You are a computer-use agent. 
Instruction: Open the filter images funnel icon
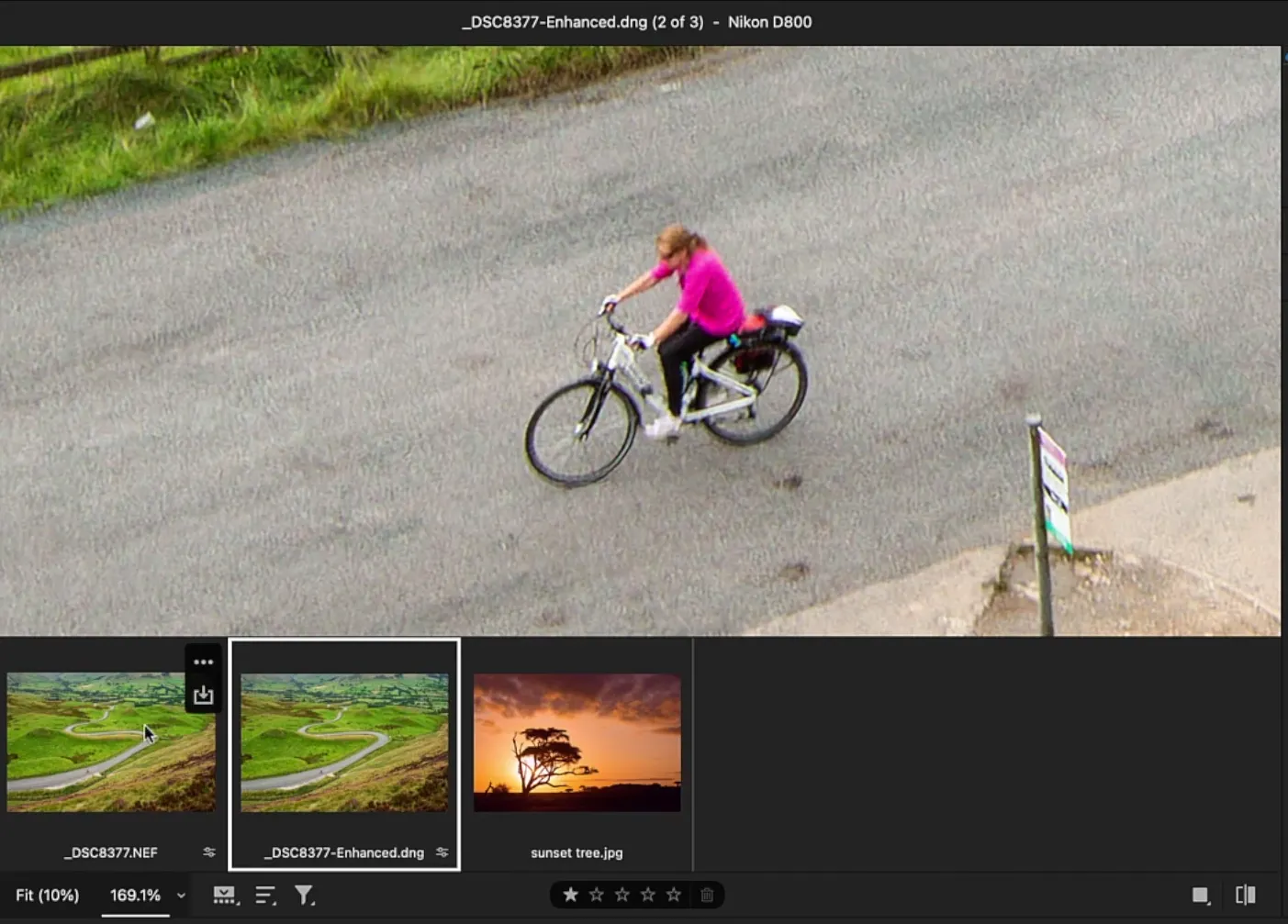304,896
